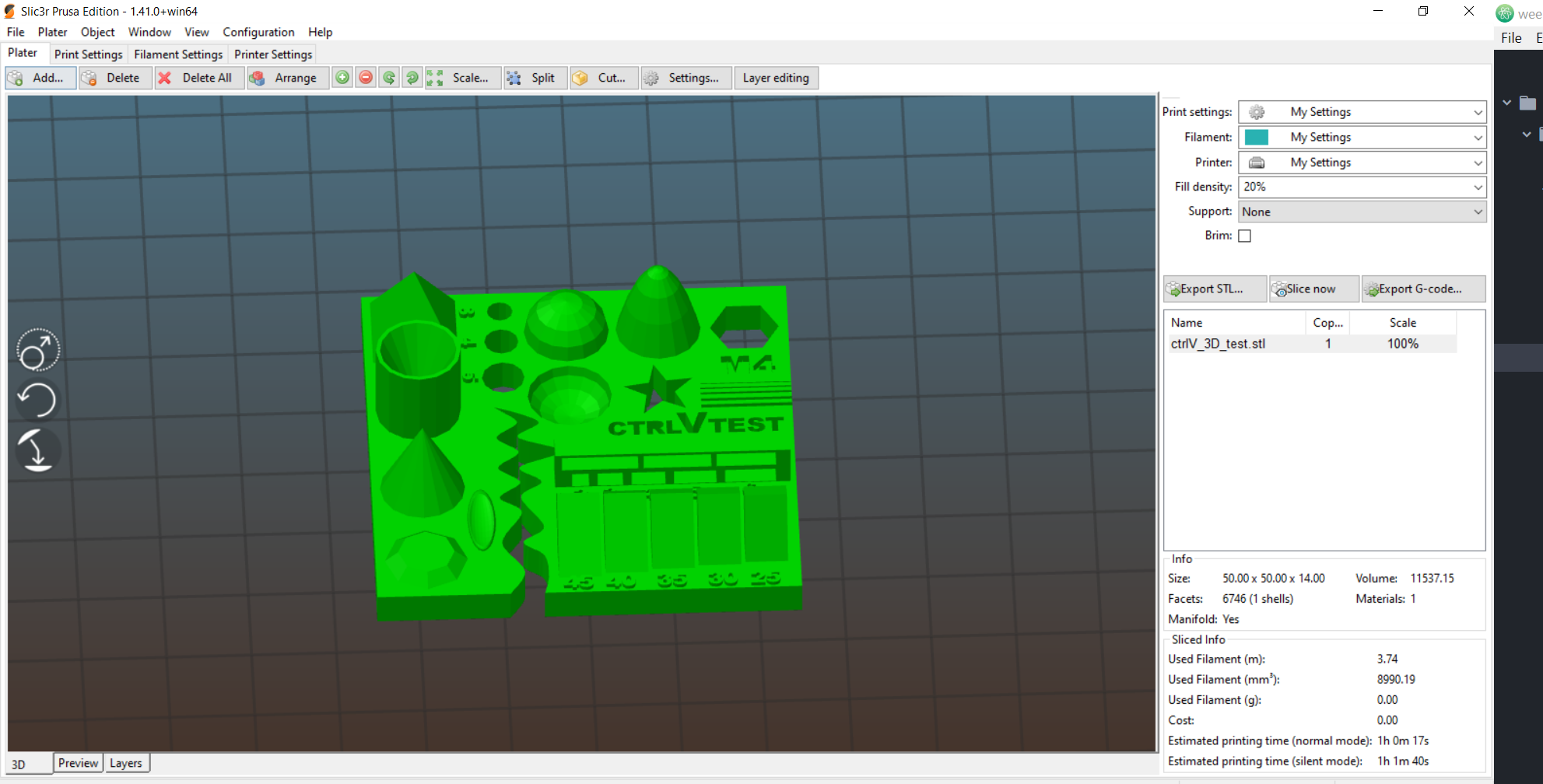Click the Add... toolbar button
Viewport: 1543px width, 784px height.
pyautogui.click(x=40, y=78)
